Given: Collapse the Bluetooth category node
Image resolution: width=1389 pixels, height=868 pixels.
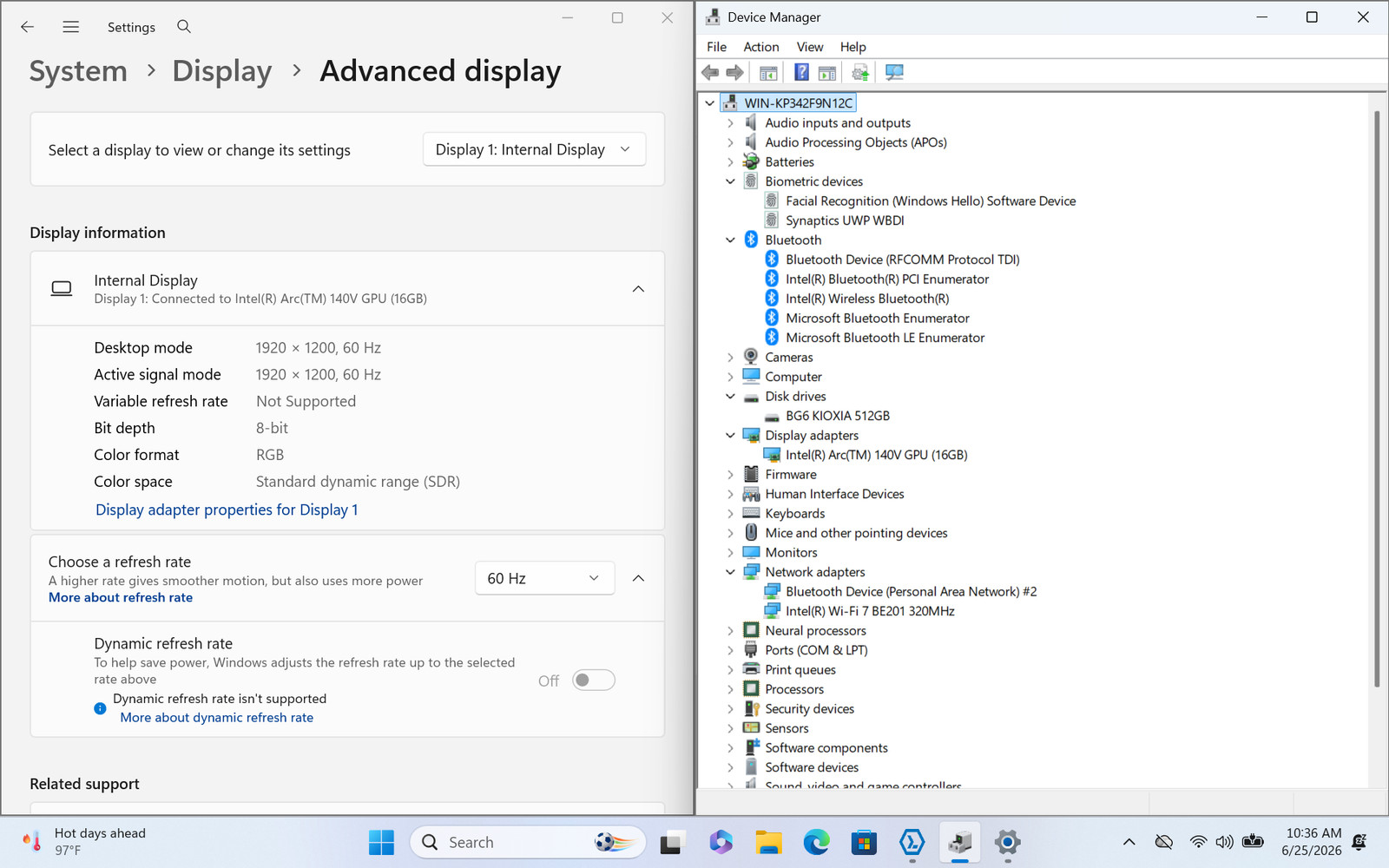Looking at the screenshot, I should coord(730,240).
